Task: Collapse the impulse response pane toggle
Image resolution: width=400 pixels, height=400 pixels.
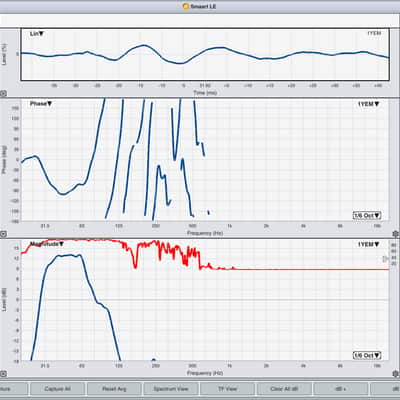Action: coord(3,94)
